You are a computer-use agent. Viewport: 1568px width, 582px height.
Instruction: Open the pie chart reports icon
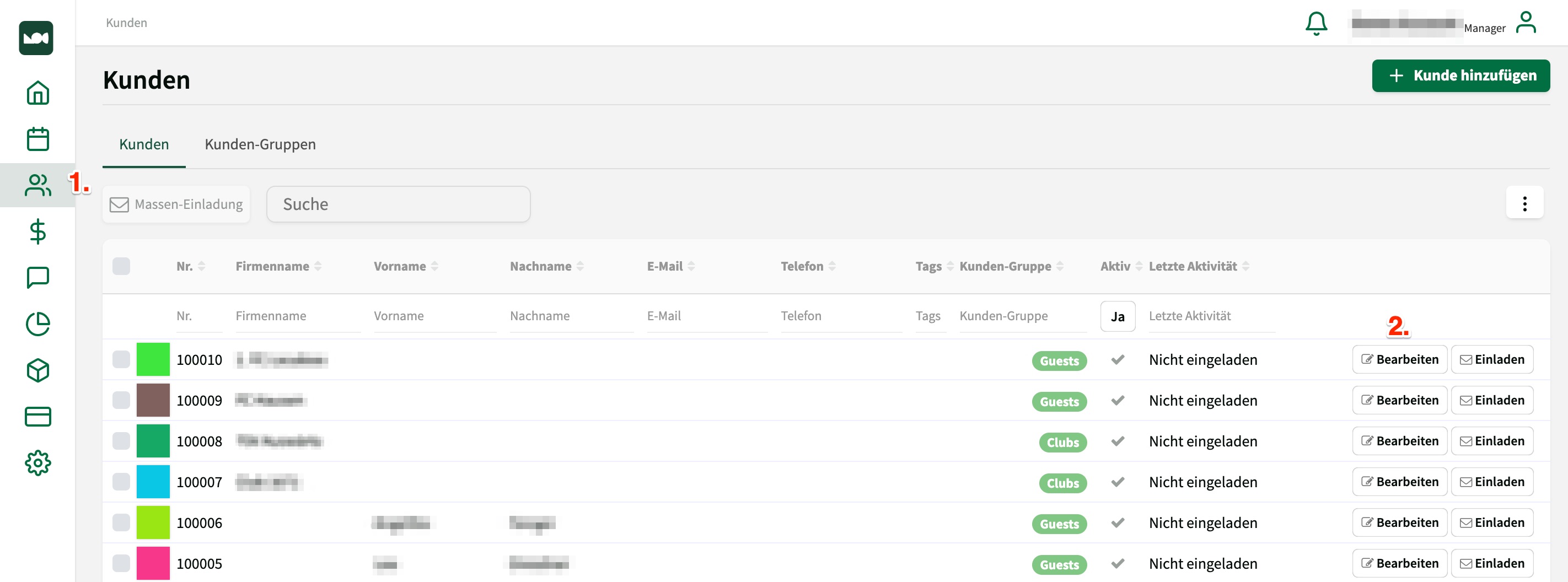37,324
